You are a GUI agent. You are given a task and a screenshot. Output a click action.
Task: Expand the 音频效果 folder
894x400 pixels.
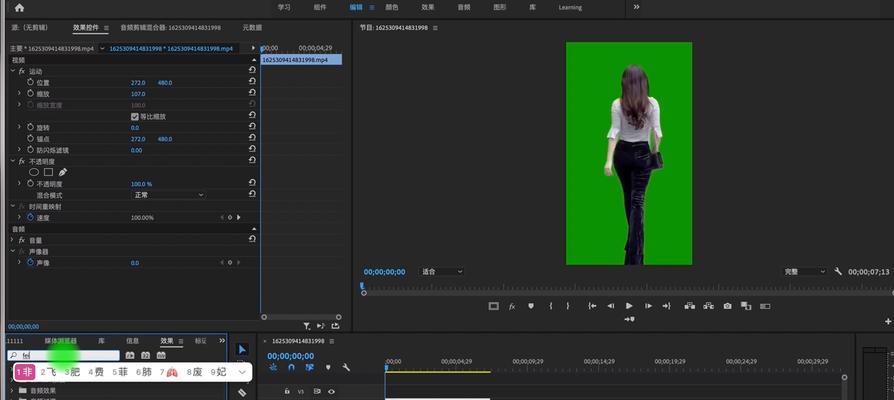pyautogui.click(x=13, y=390)
